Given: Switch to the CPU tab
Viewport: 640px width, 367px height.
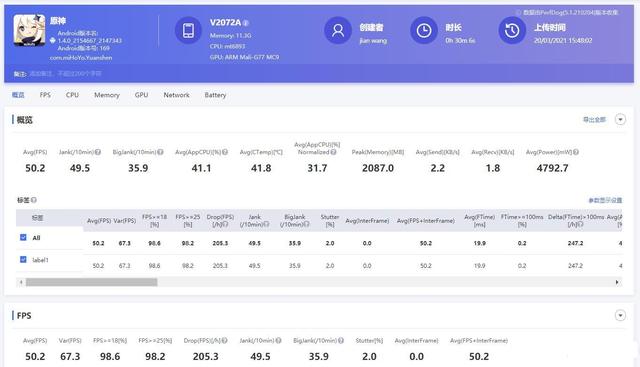Looking at the screenshot, I should click(x=72, y=95).
